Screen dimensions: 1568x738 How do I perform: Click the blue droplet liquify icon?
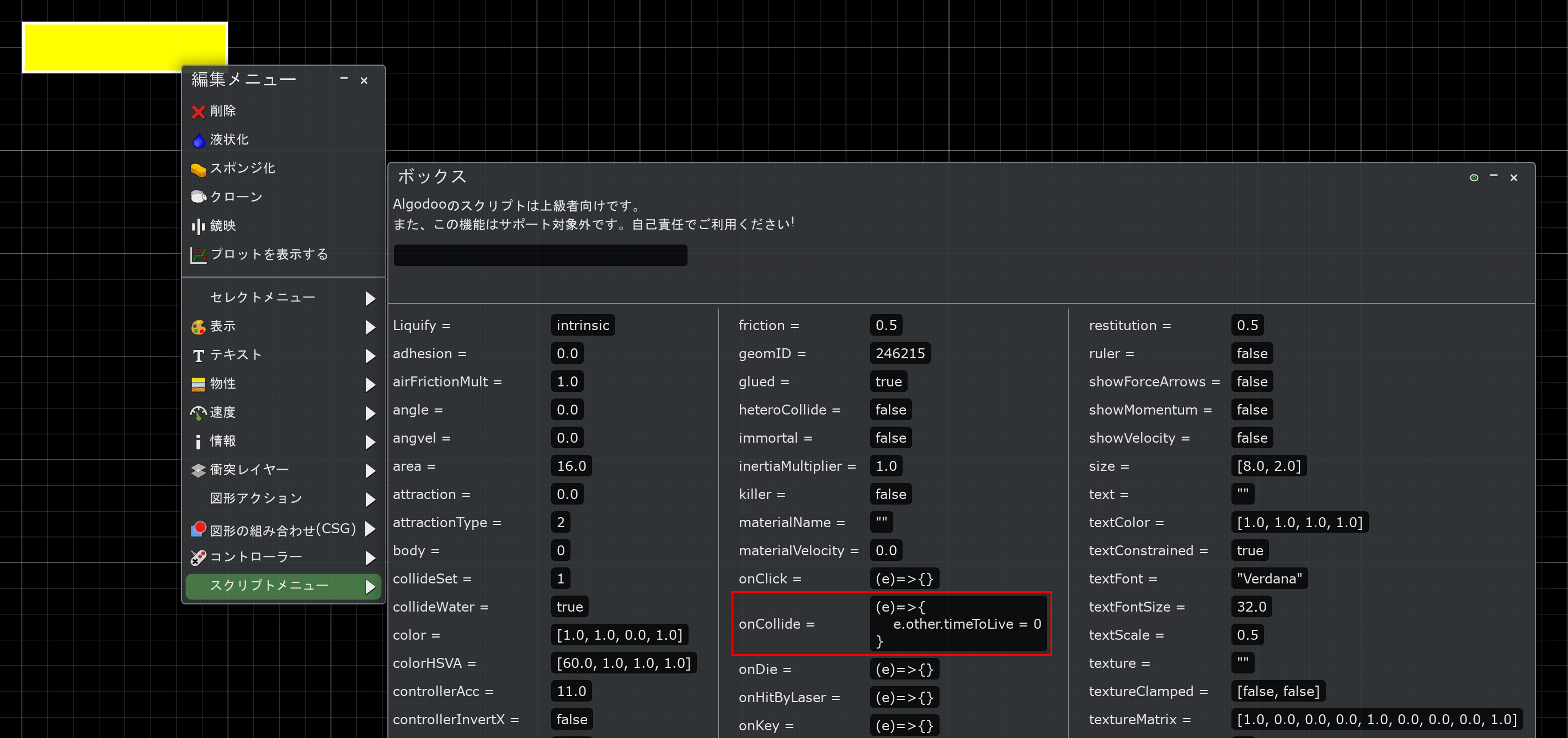click(x=198, y=141)
